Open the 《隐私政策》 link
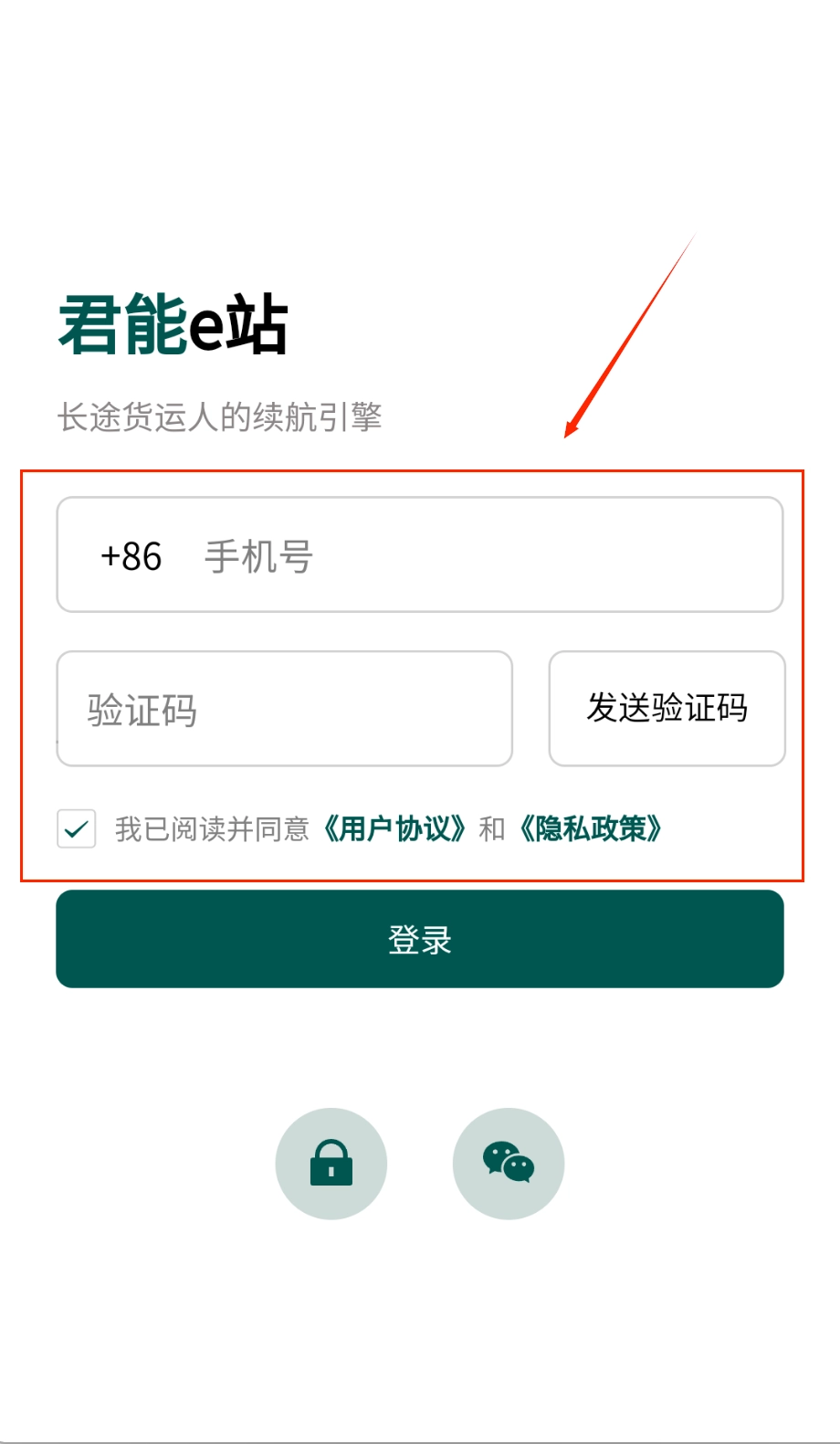This screenshot has height=1444, width=840. click(591, 829)
